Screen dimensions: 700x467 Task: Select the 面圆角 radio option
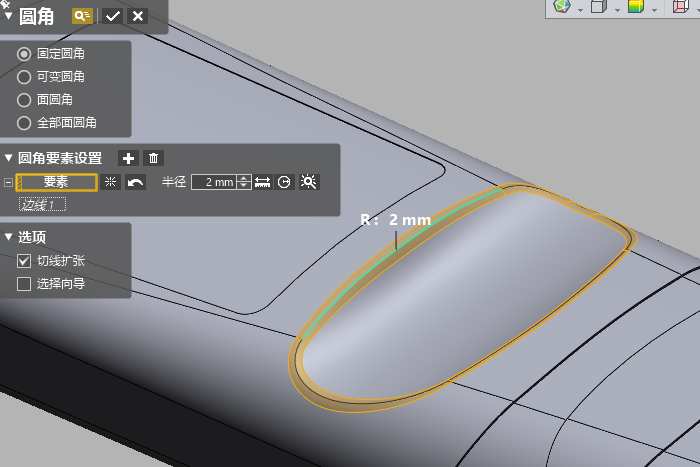coord(25,100)
